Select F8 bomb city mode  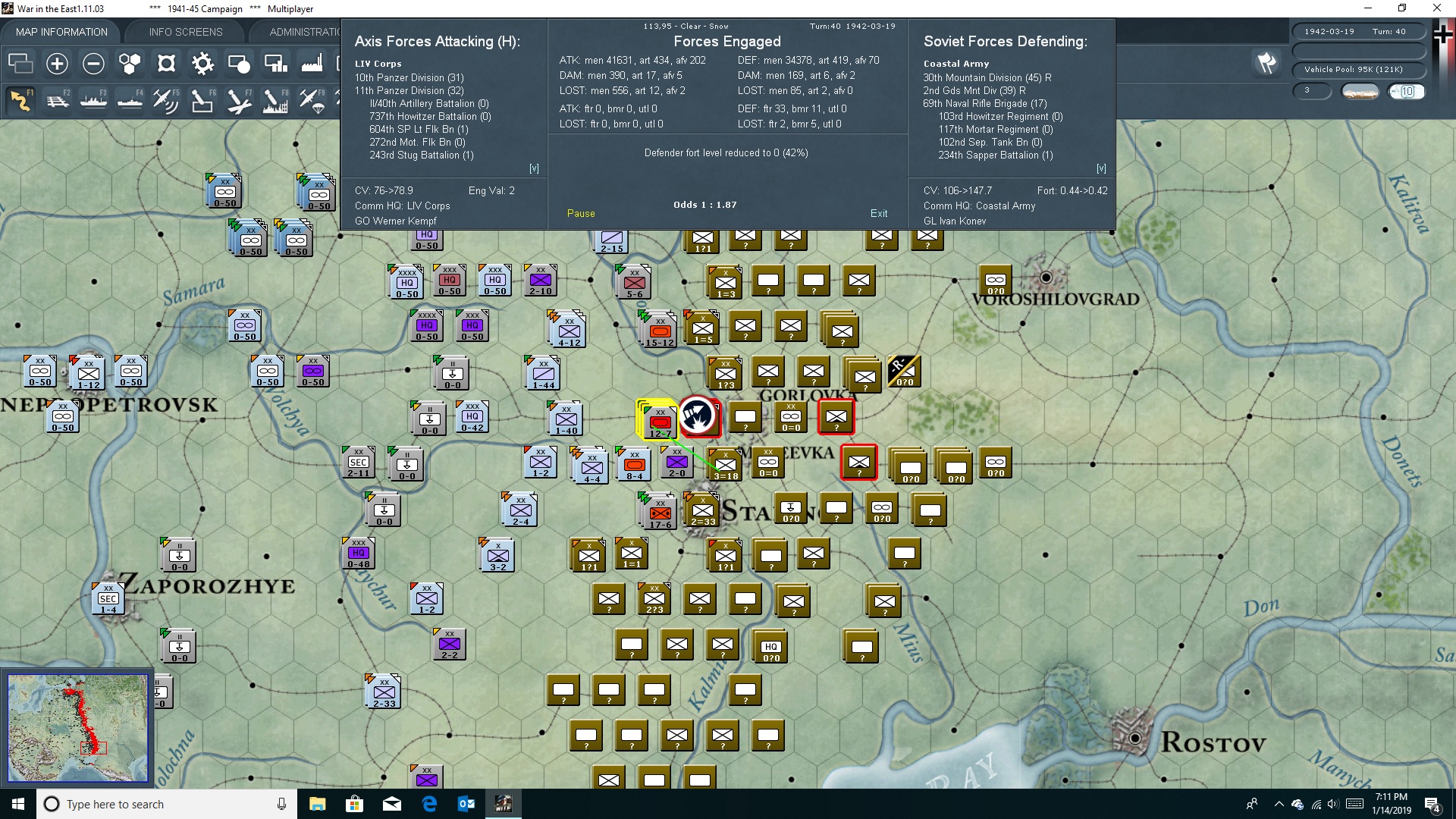[275, 100]
